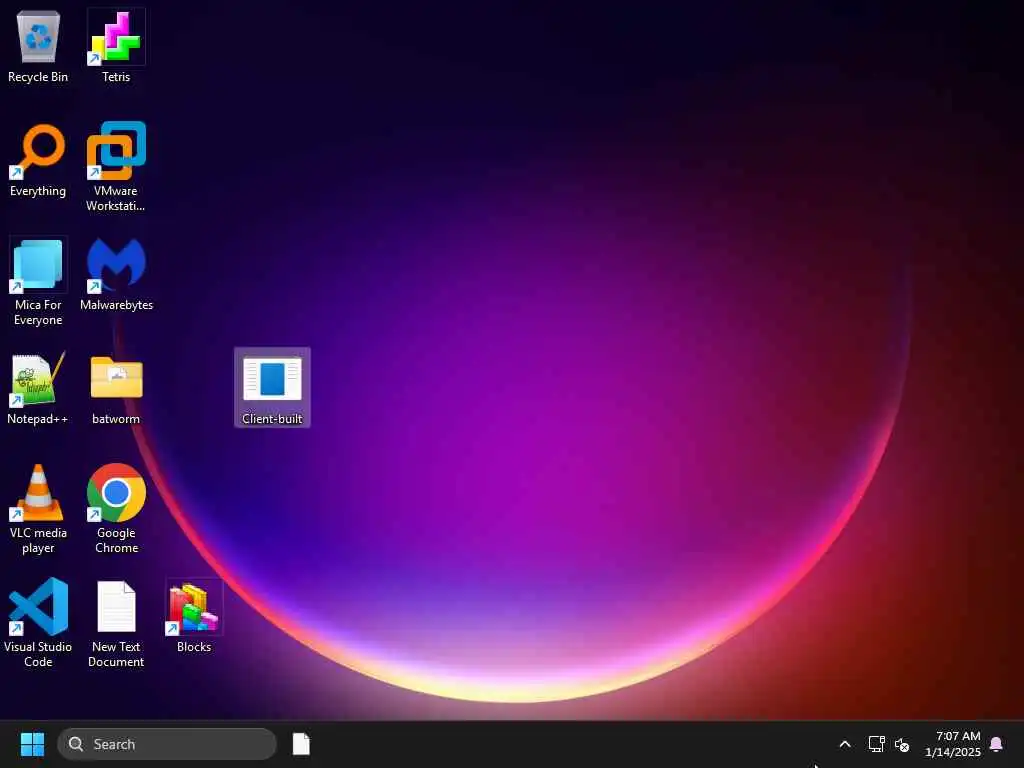Open the notification bell icon
Image resolution: width=1024 pixels, height=768 pixels.
996,744
